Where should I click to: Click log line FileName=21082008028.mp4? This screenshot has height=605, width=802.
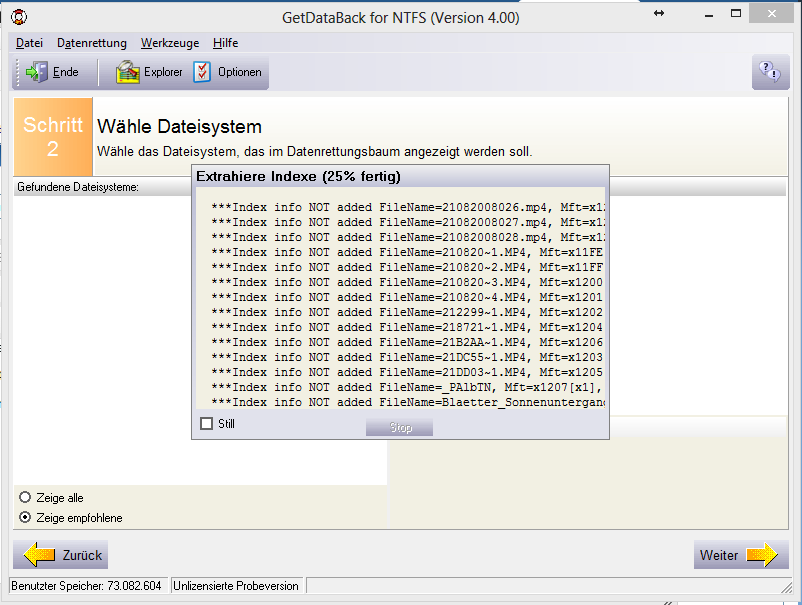click(408, 237)
